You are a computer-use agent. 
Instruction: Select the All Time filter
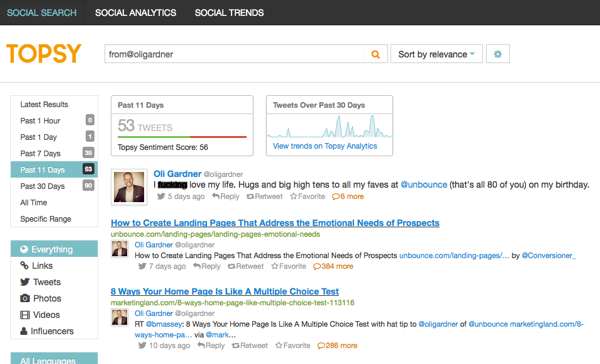point(33,202)
